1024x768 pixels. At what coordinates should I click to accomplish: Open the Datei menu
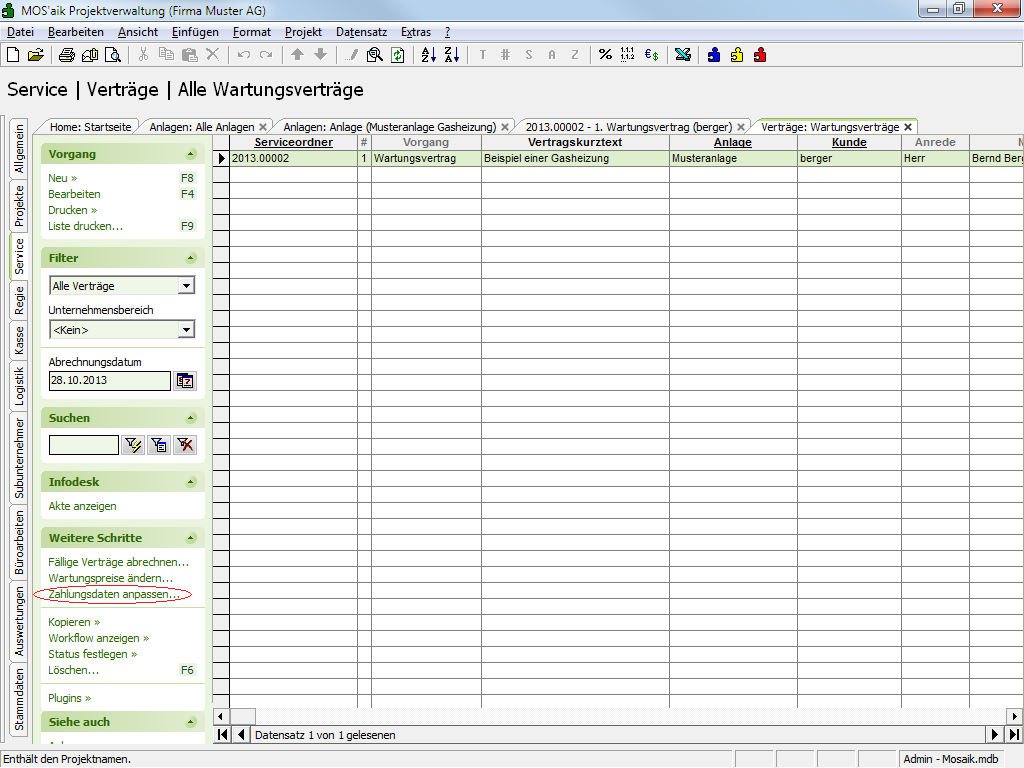coord(20,32)
